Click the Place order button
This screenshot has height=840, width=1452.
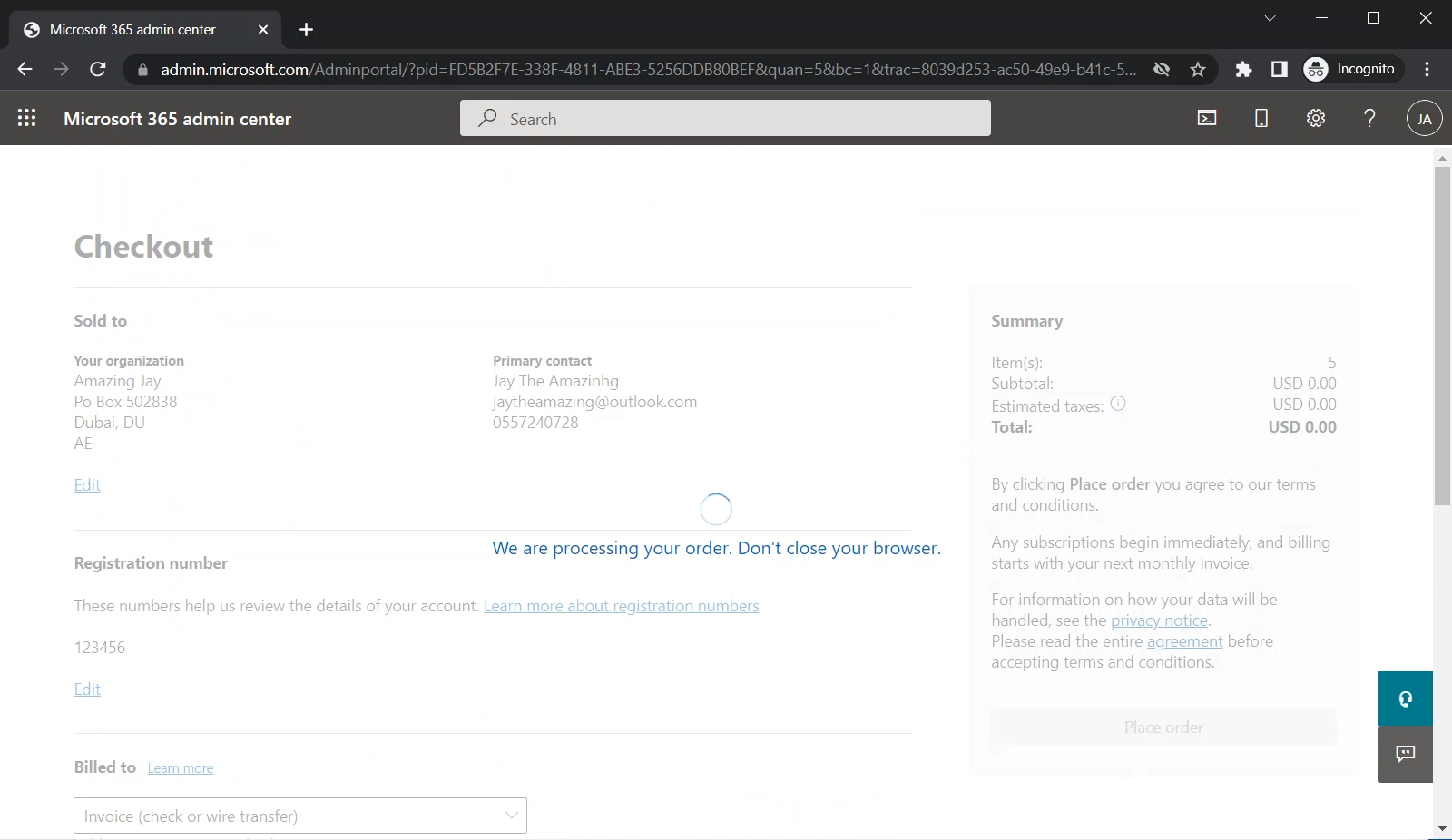point(1163,728)
